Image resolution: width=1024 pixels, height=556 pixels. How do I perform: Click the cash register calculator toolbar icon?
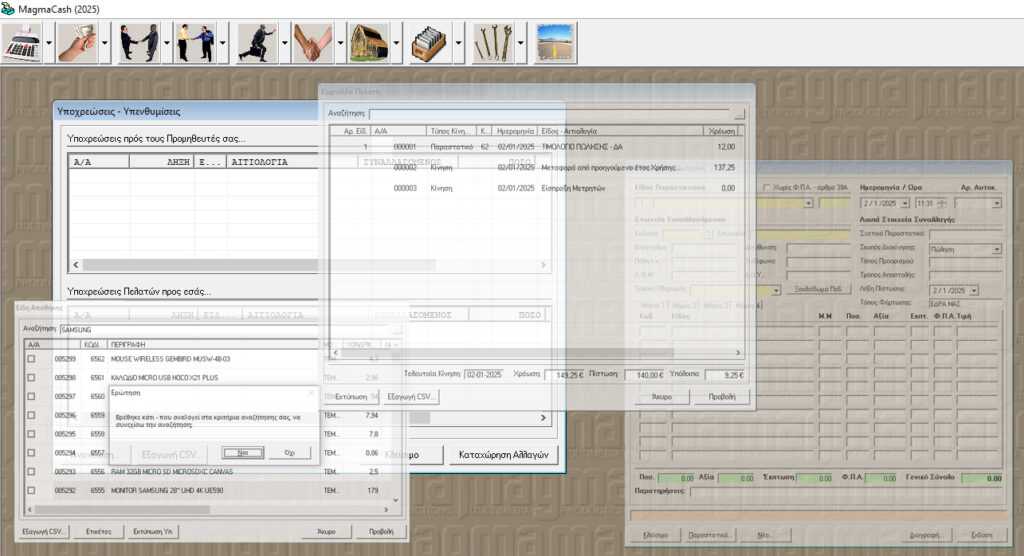point(22,43)
